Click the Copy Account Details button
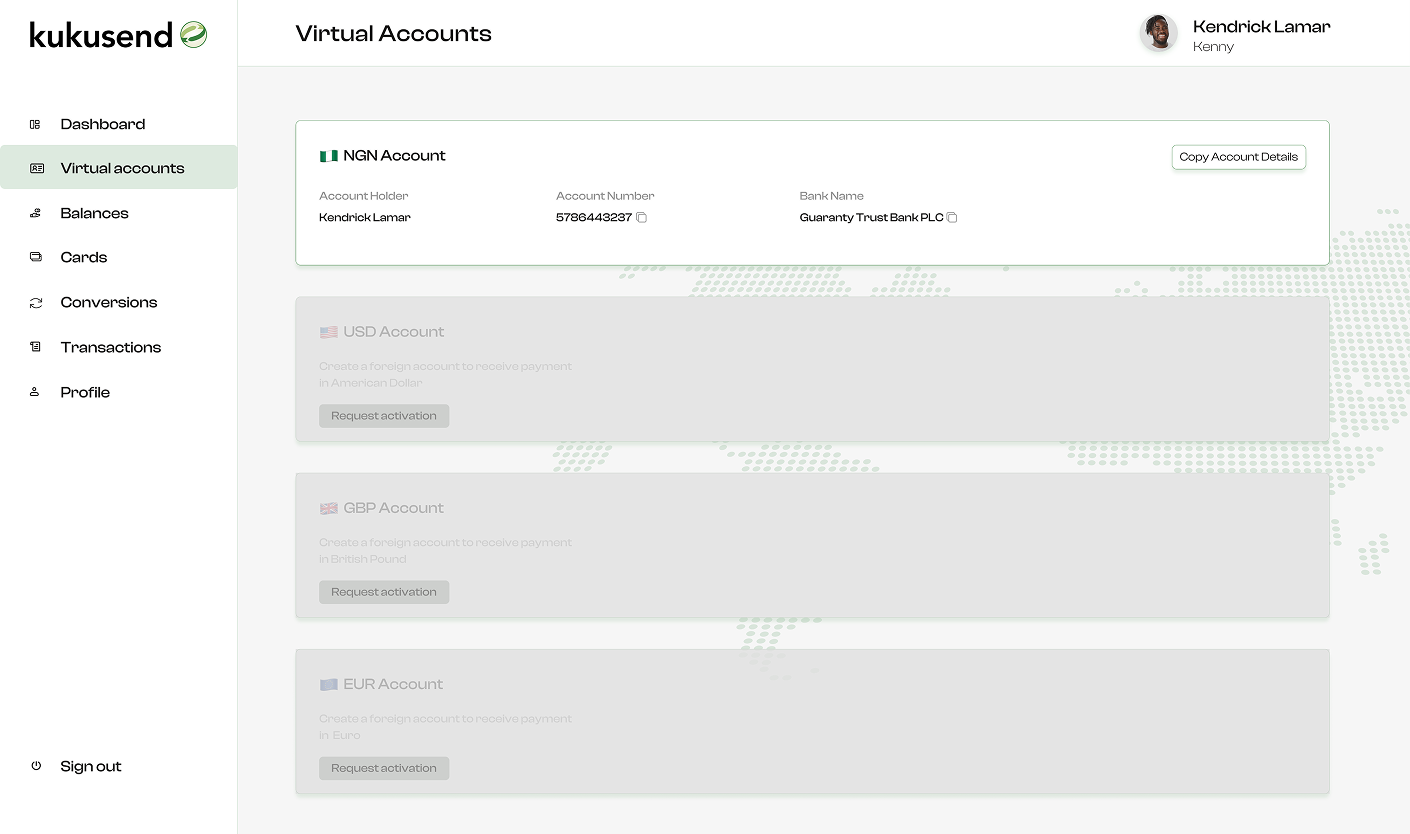 (x=1238, y=156)
